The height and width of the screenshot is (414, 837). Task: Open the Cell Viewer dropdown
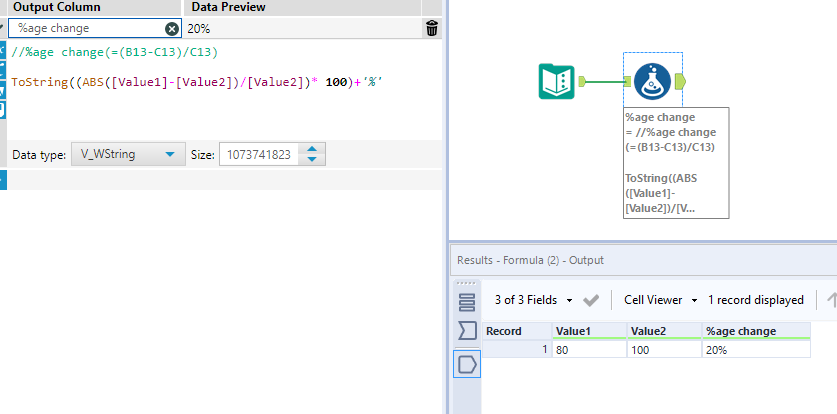tap(661, 300)
